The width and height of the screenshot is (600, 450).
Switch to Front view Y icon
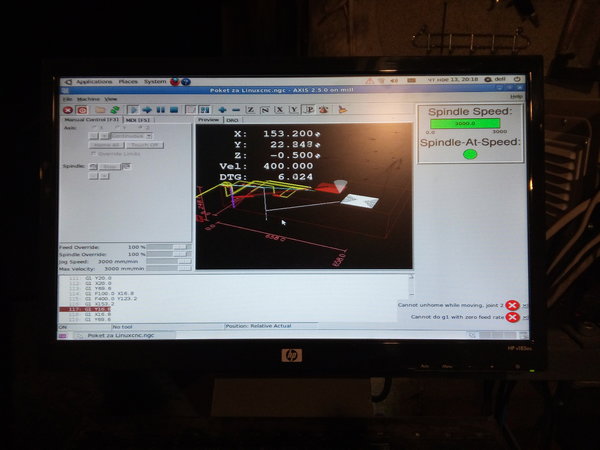tap(294, 110)
